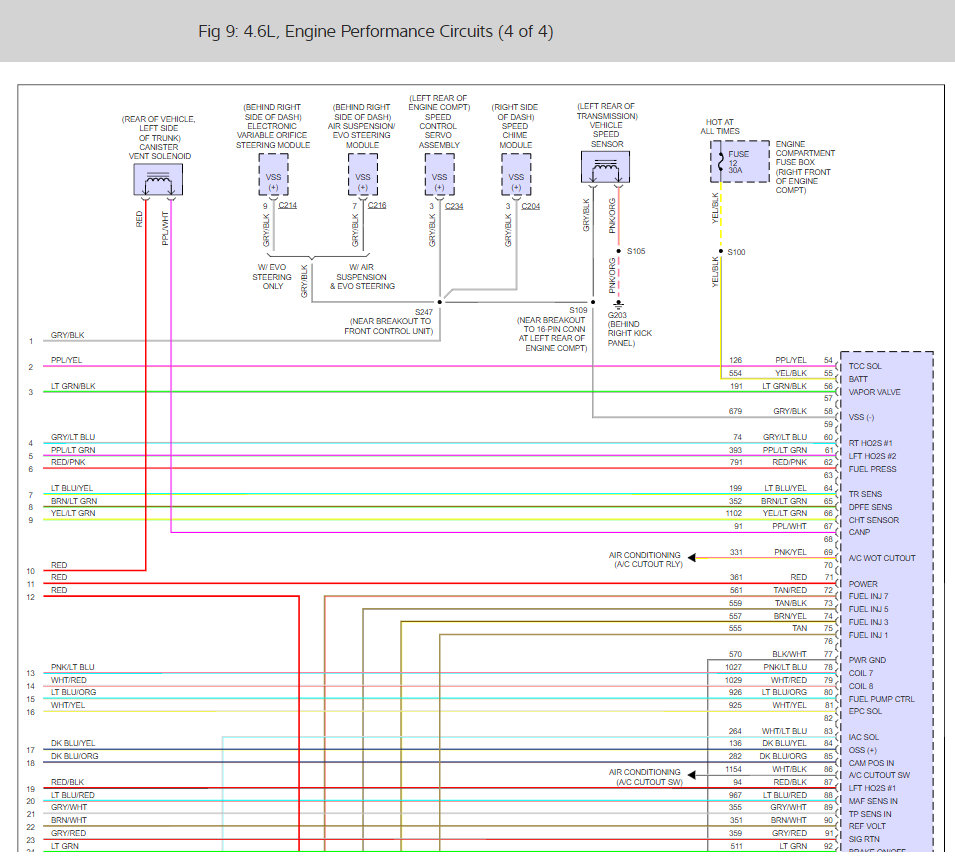Click the VSS box at connector C214

tap(273, 175)
